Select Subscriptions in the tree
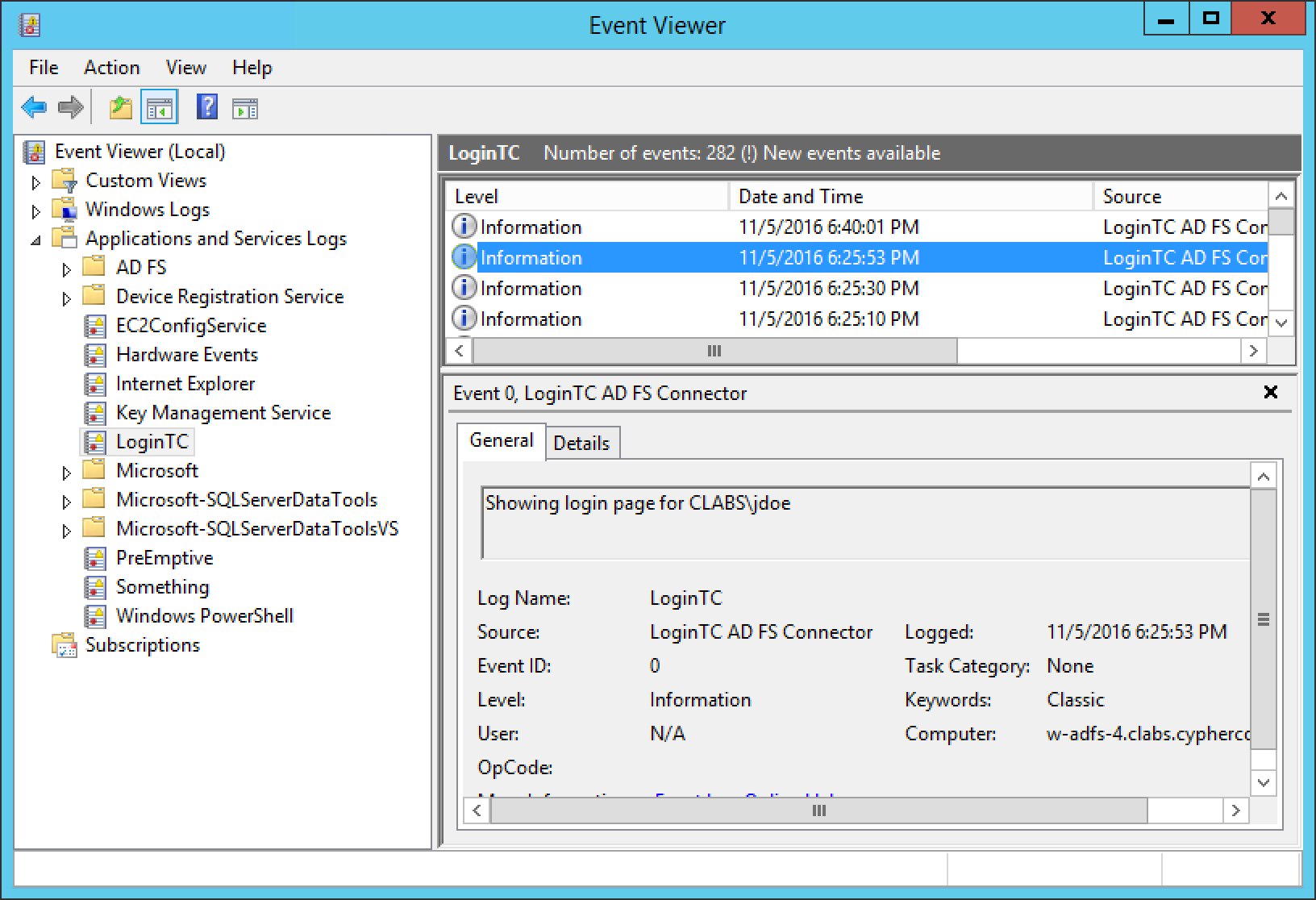 (x=142, y=645)
